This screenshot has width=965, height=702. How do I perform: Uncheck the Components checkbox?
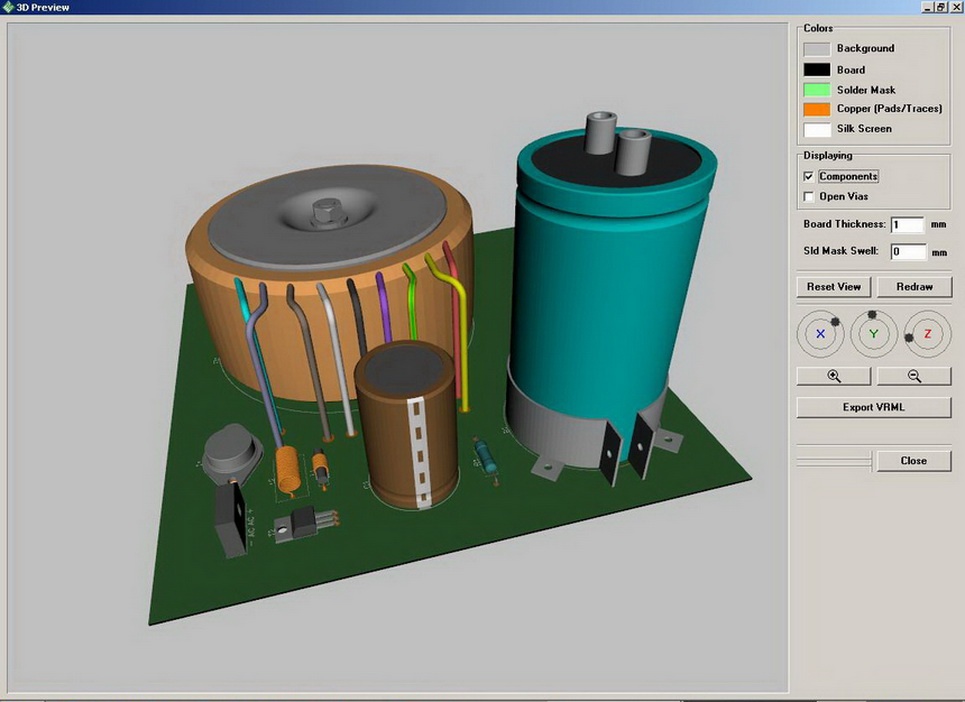[809, 177]
